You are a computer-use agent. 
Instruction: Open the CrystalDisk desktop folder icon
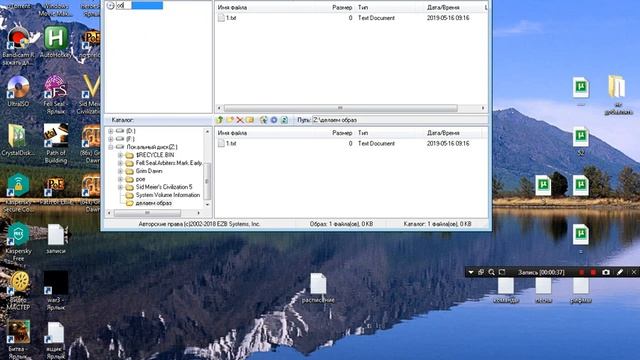17,141
